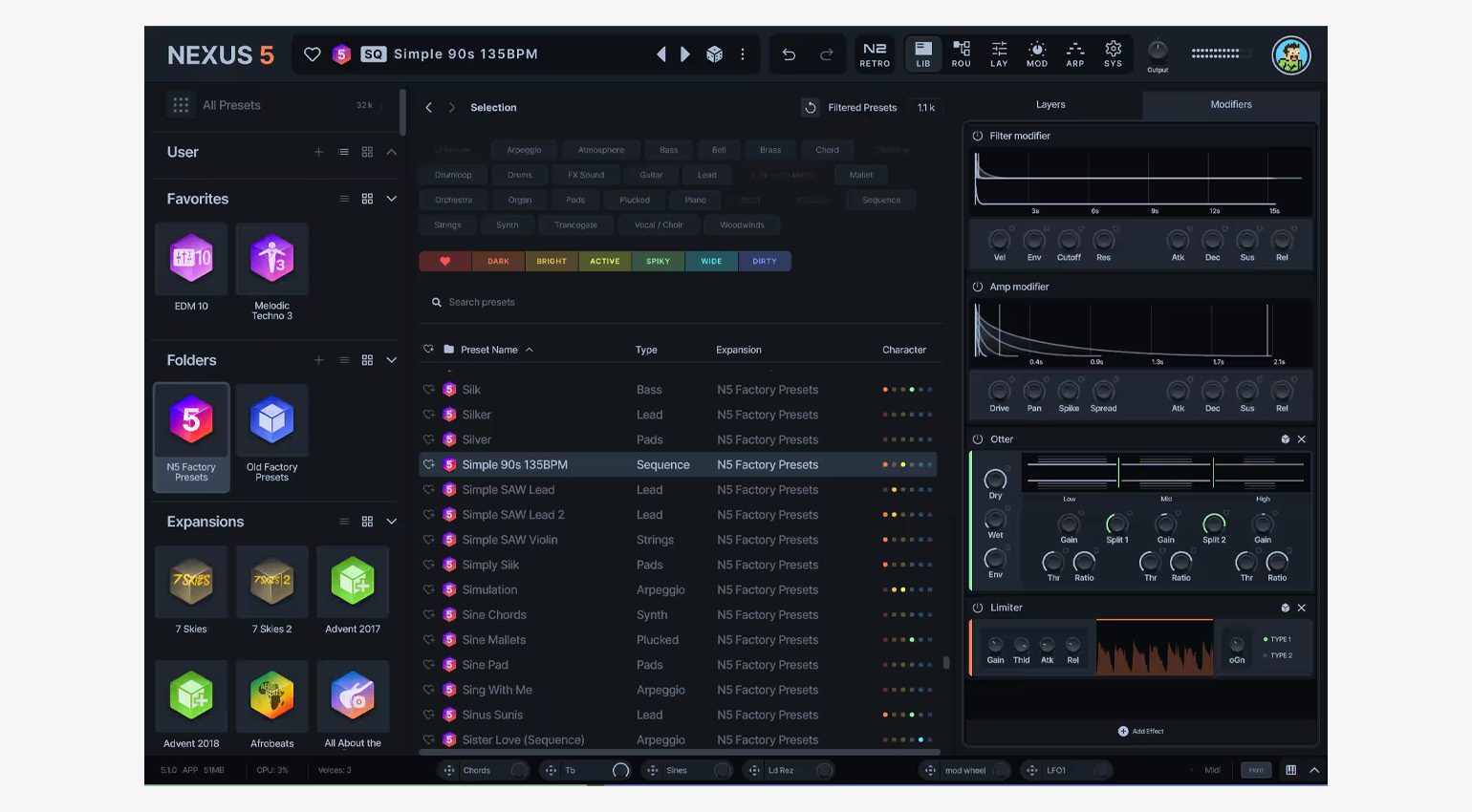Toggle the Filter modifier power button

978,136
